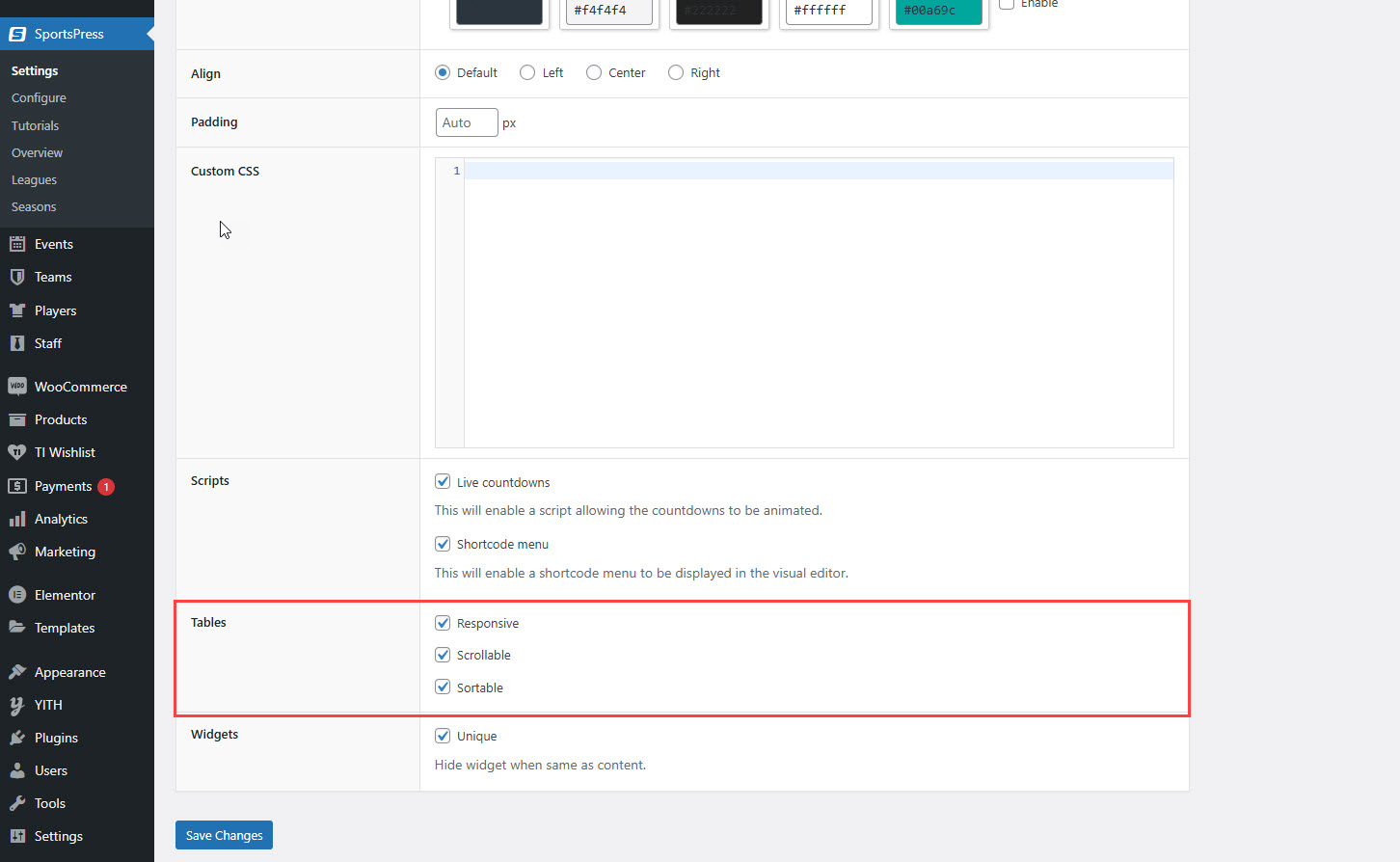Click the Events calendar icon
Screen dimensions: 1400x862
[17, 244]
